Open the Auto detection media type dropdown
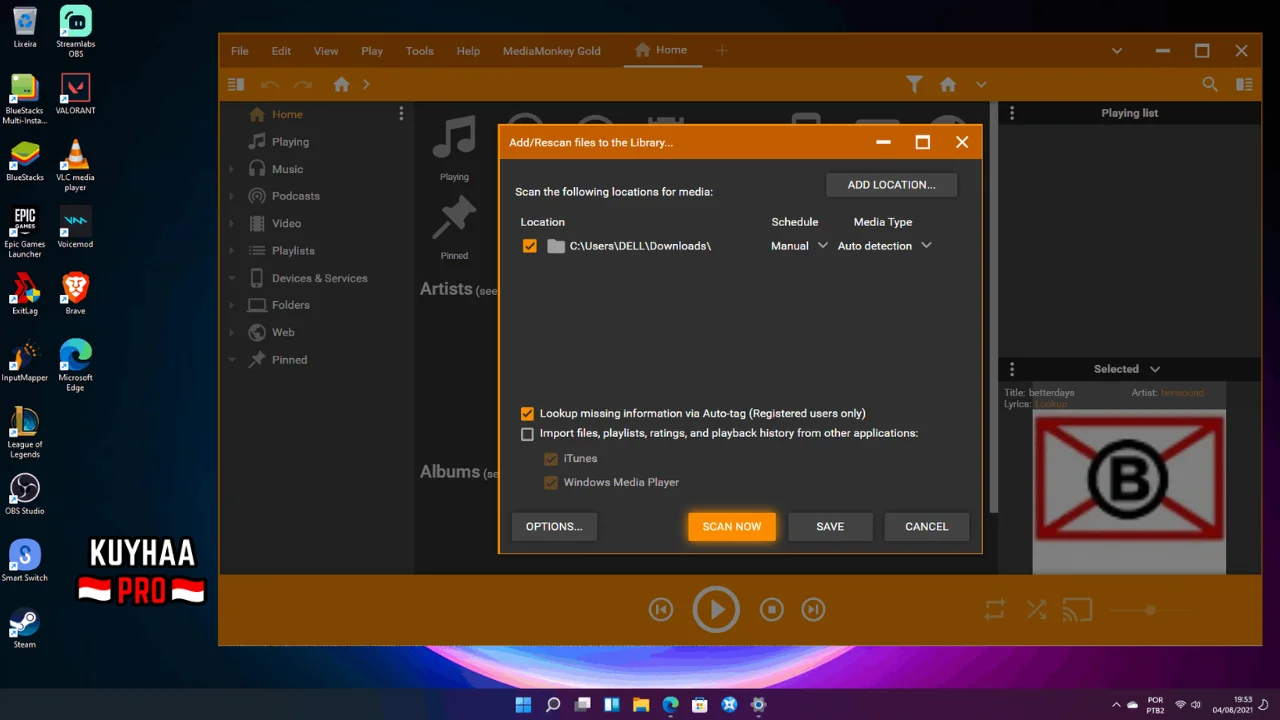Image resolution: width=1280 pixels, height=720 pixels. pos(884,246)
